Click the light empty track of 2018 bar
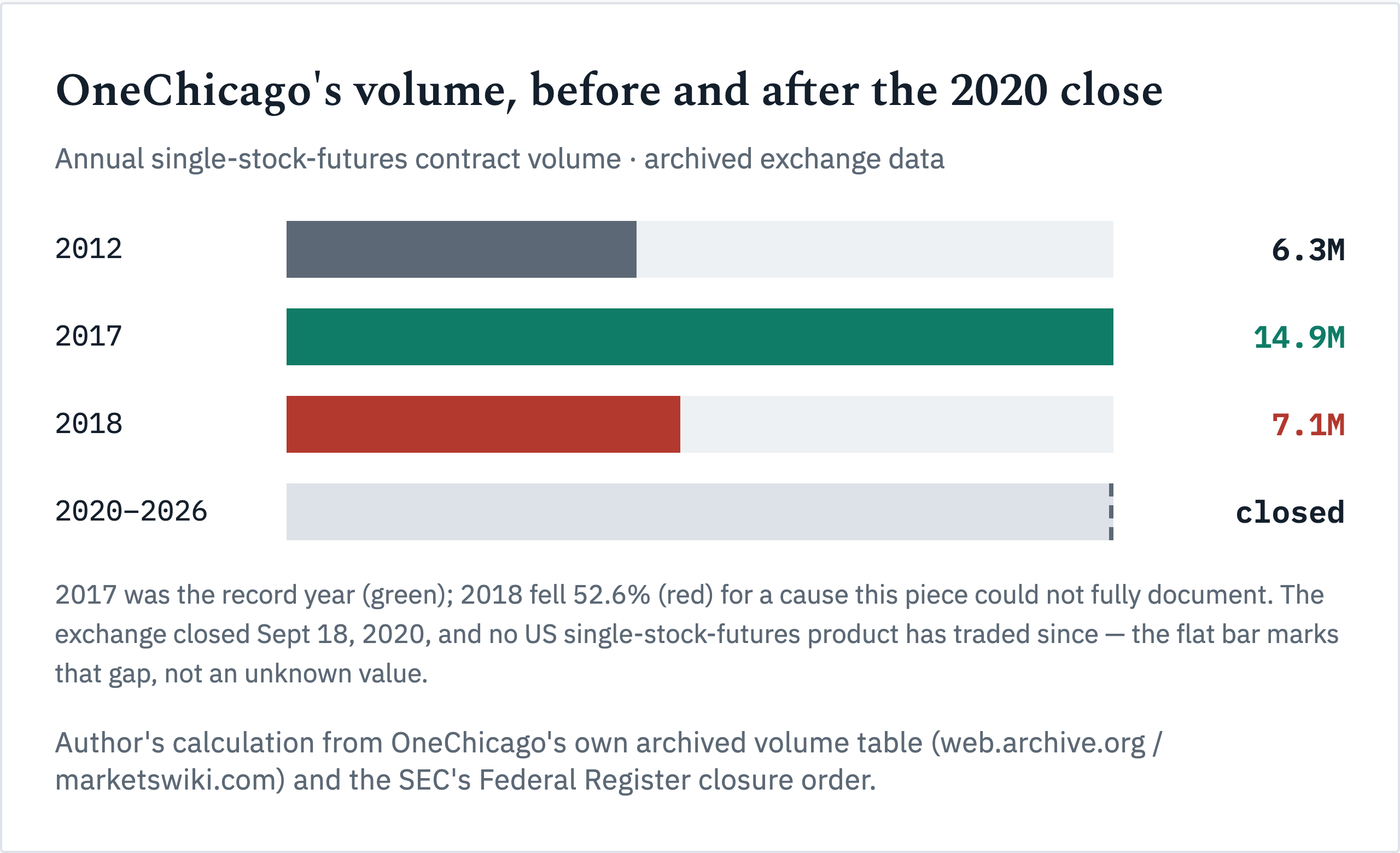Viewport: 1400px width, 853px height. click(896, 424)
